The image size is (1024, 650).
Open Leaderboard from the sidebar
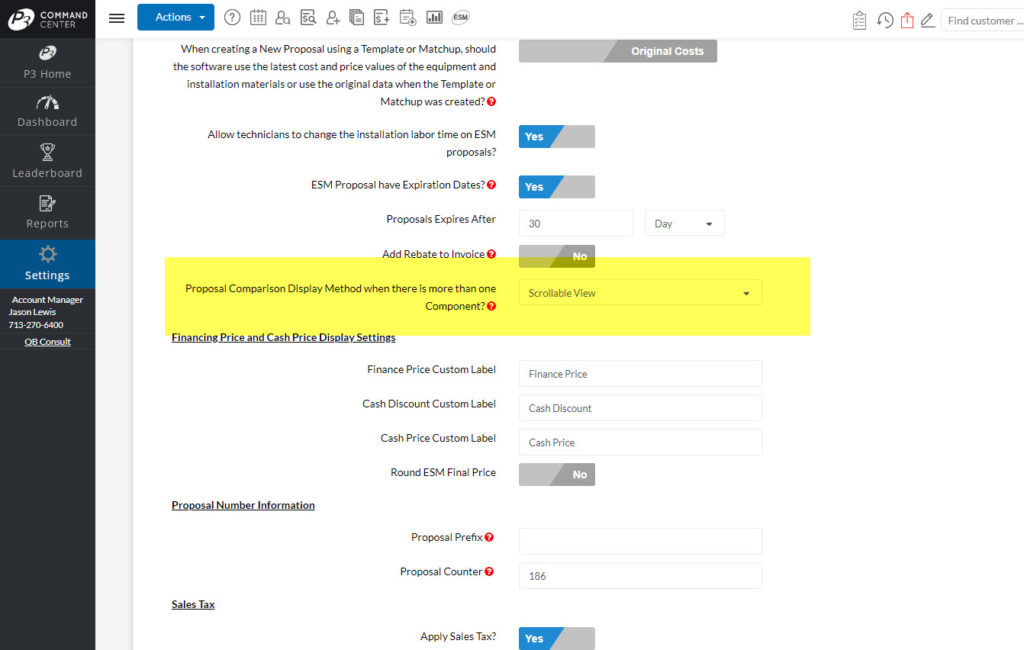pos(47,162)
